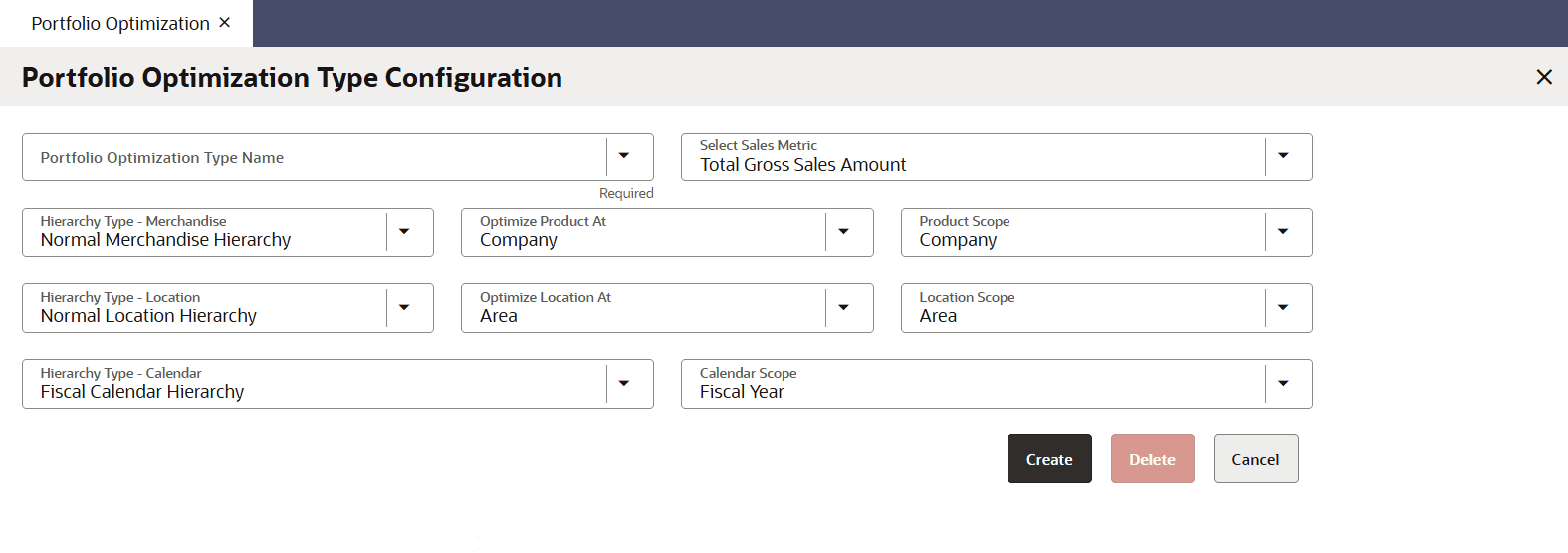The image size is (1568, 553).
Task: Click Company value in Product Scope
Action: 958,240
